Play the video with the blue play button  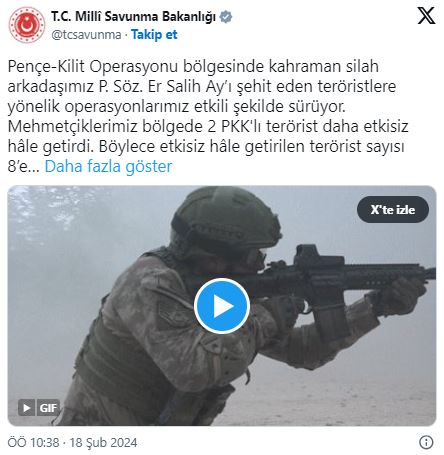tap(222, 306)
